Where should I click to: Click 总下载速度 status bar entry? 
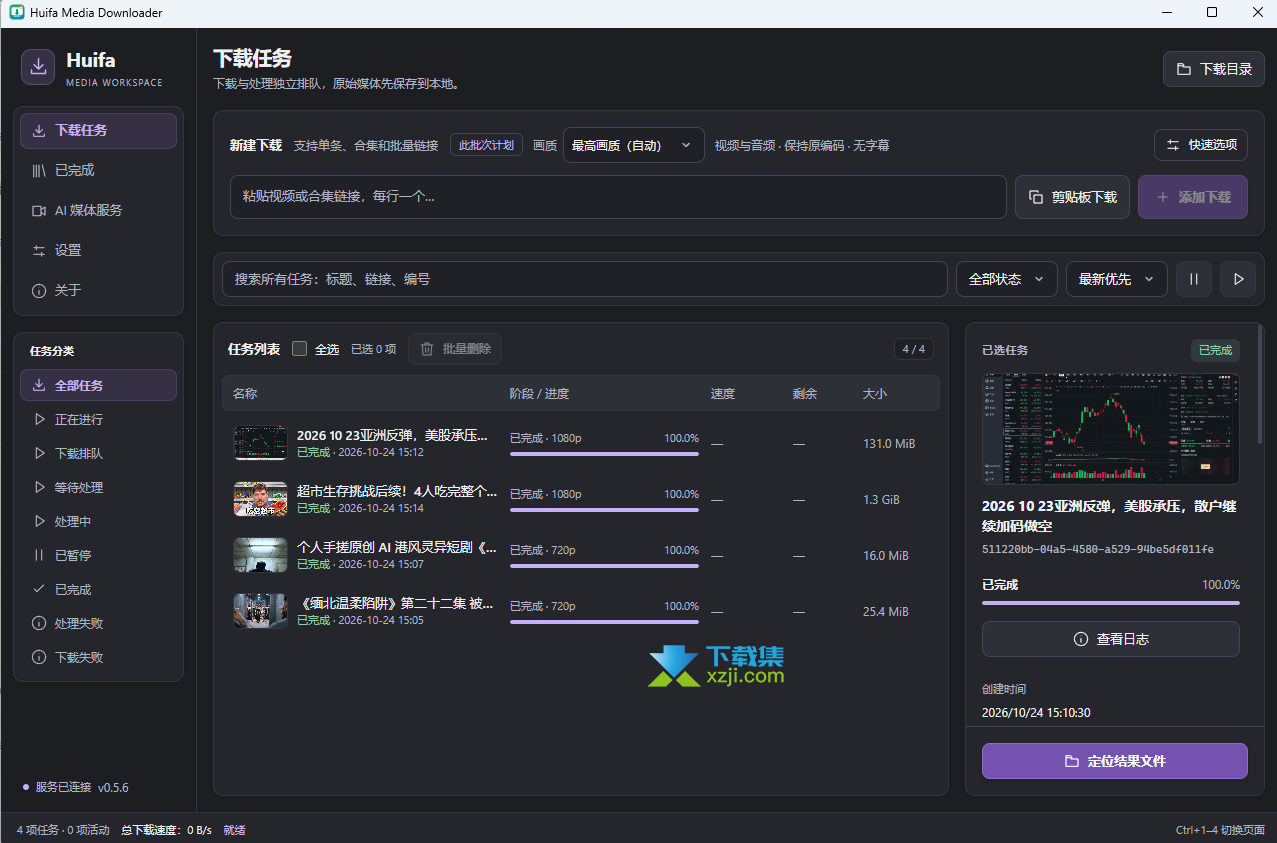tap(166, 830)
